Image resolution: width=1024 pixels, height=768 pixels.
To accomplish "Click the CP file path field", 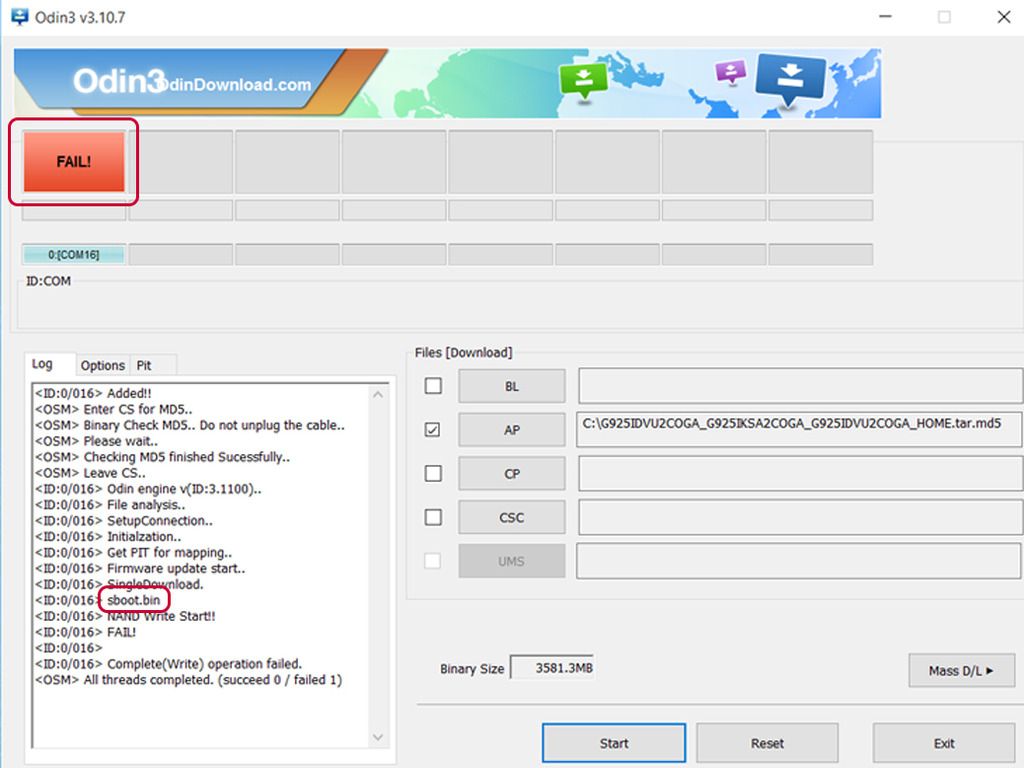I will click(x=800, y=473).
